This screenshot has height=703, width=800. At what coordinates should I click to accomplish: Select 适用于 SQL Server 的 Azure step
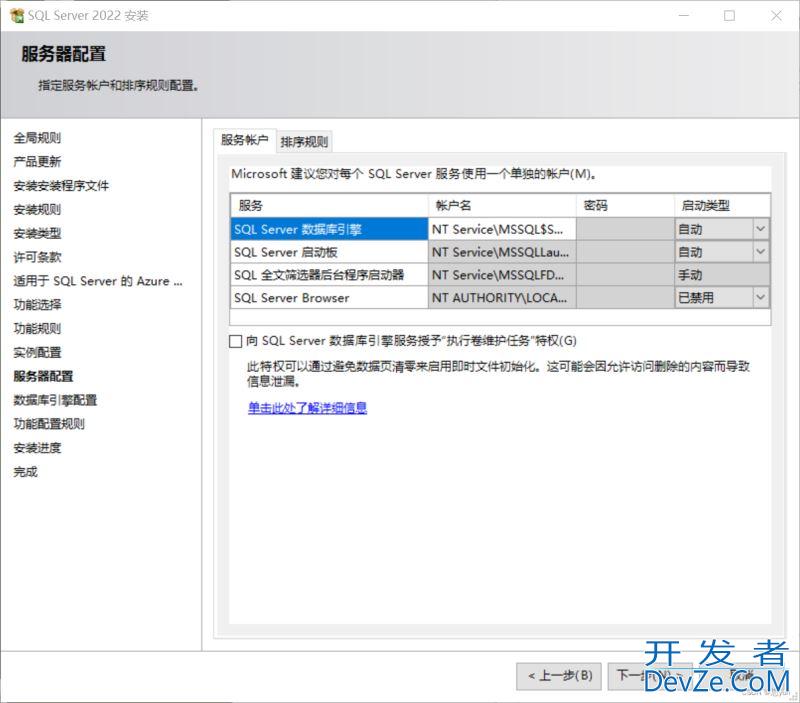[98, 281]
